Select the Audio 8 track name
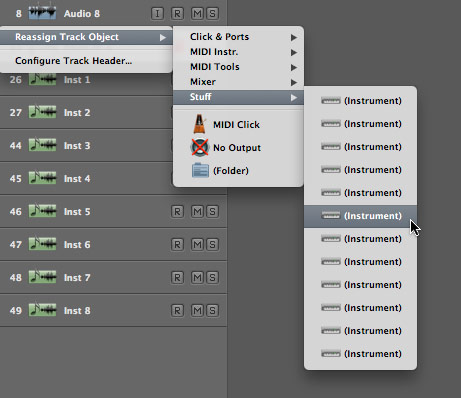This screenshot has width=461, height=398. [x=82, y=14]
